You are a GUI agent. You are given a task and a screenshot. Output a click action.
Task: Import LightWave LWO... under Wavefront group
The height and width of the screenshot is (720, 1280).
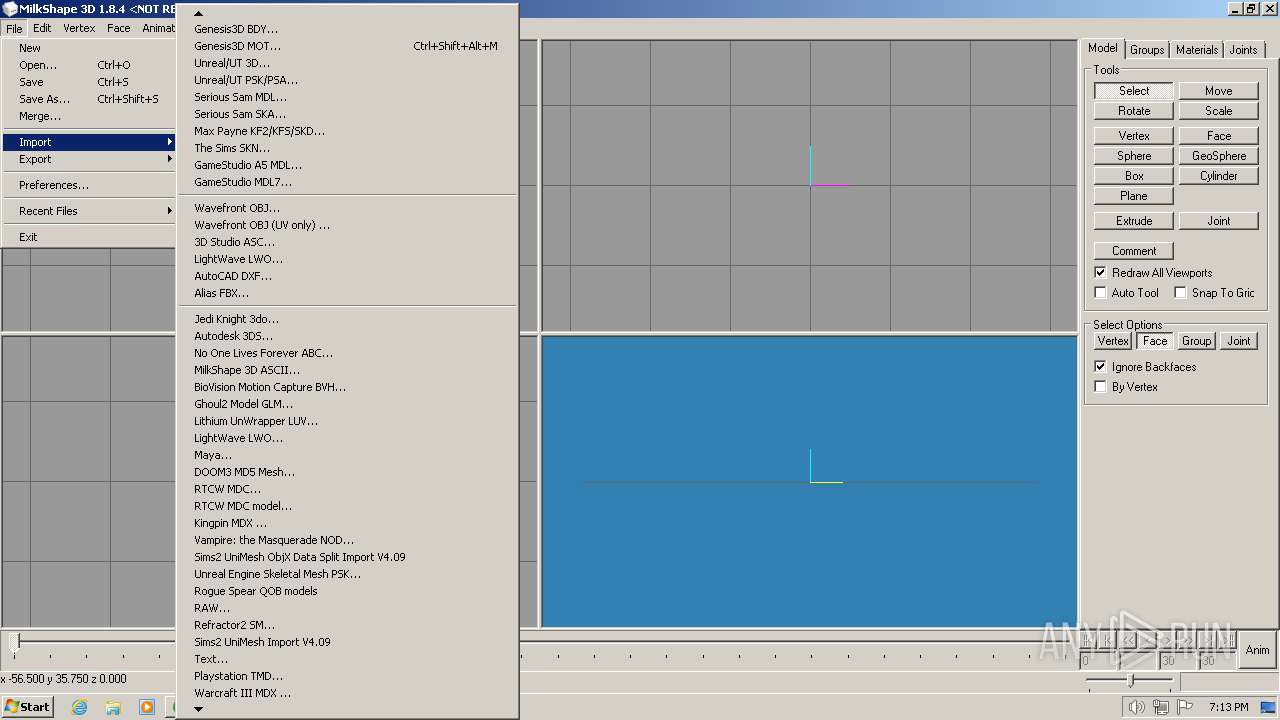click(347, 259)
